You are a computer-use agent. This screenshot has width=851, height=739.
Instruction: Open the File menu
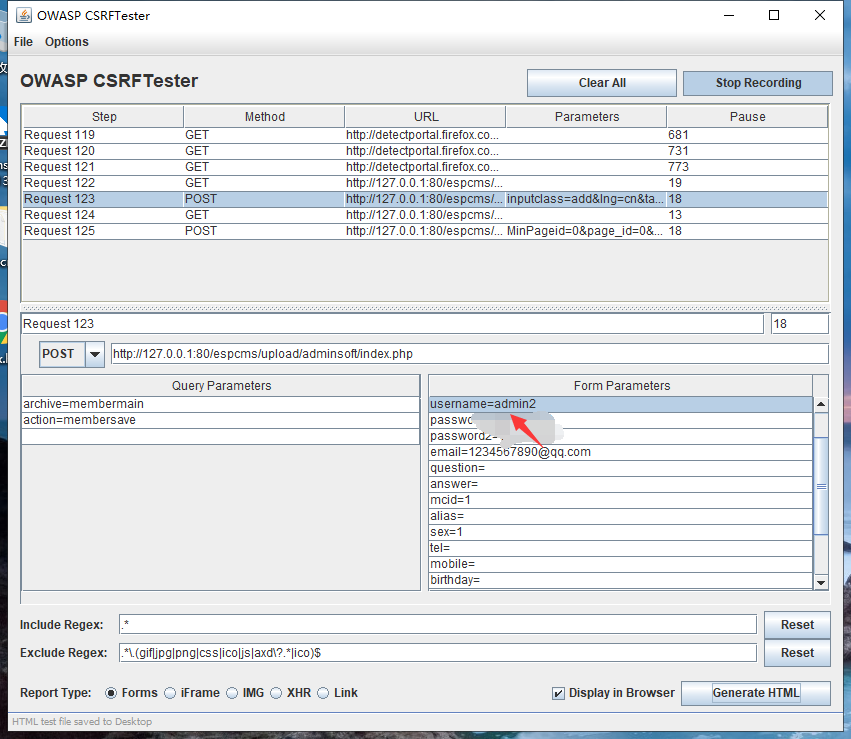23,42
